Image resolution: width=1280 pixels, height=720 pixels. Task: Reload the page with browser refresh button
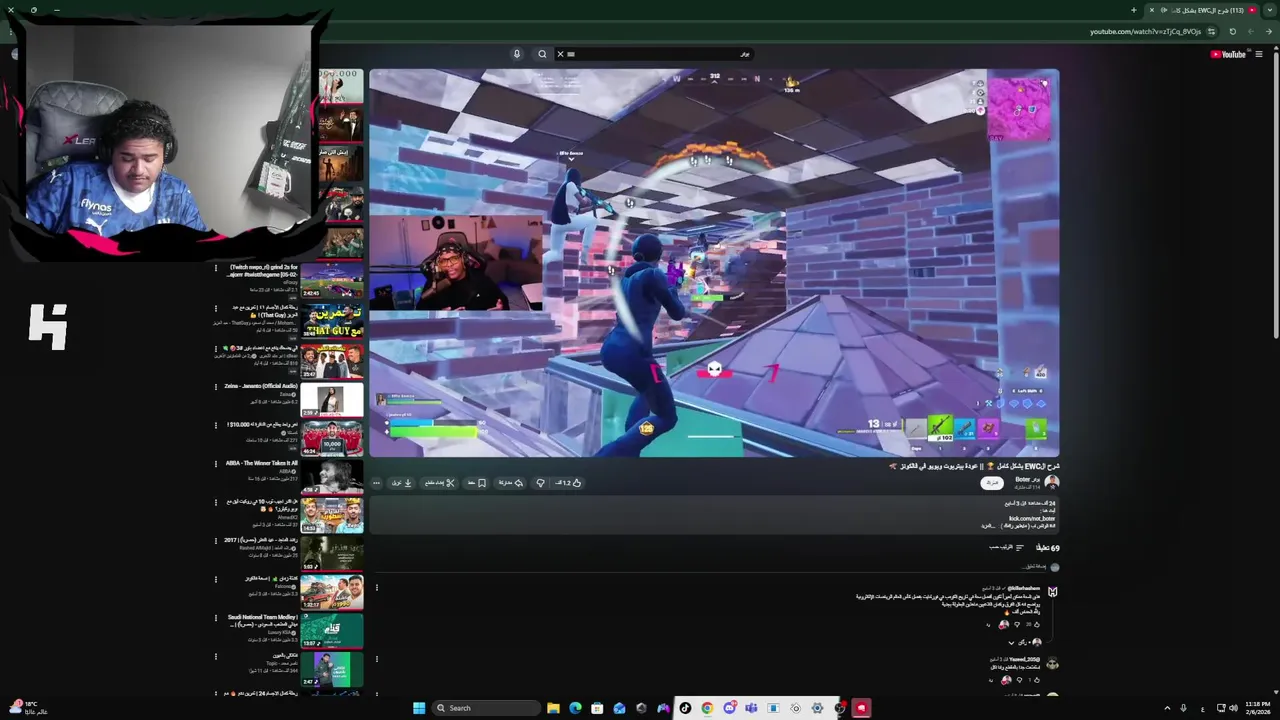[x=1233, y=31]
